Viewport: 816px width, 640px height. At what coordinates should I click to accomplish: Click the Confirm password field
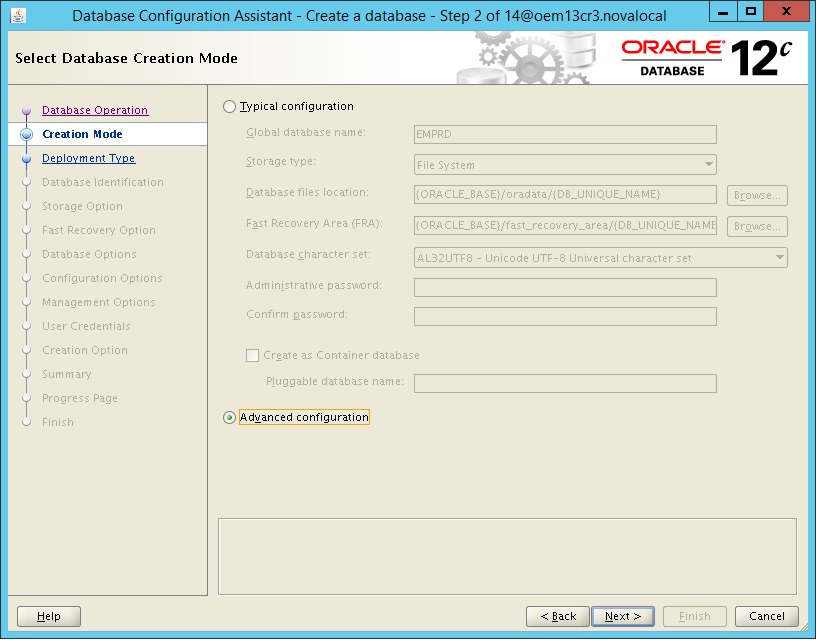point(565,316)
